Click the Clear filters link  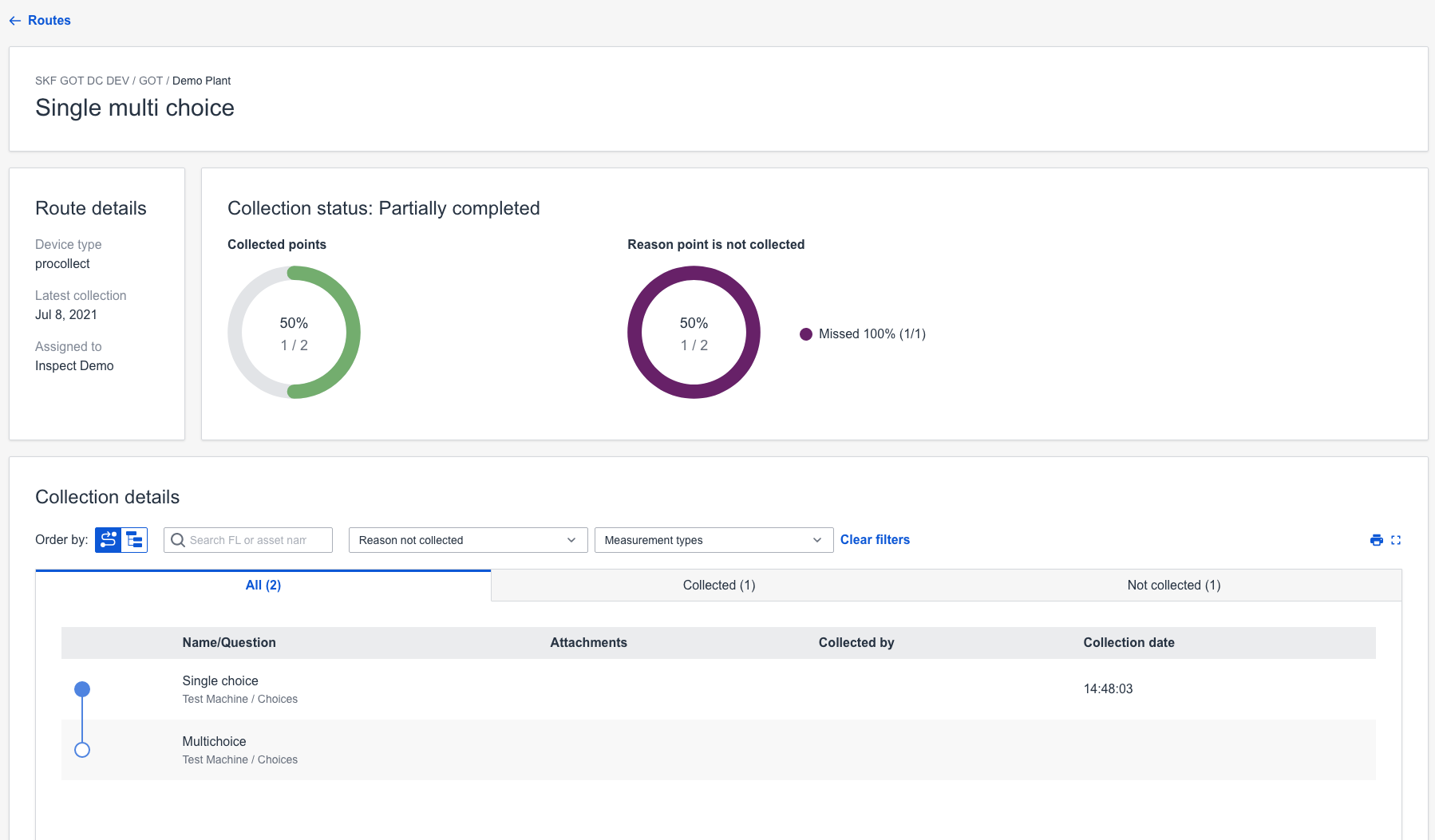click(x=875, y=540)
